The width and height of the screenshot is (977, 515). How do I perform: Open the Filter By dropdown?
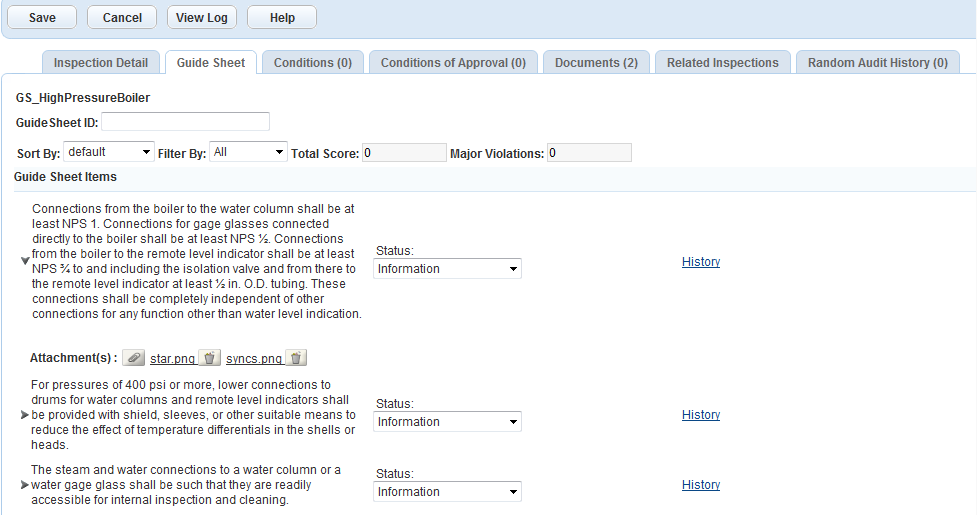click(x=249, y=152)
